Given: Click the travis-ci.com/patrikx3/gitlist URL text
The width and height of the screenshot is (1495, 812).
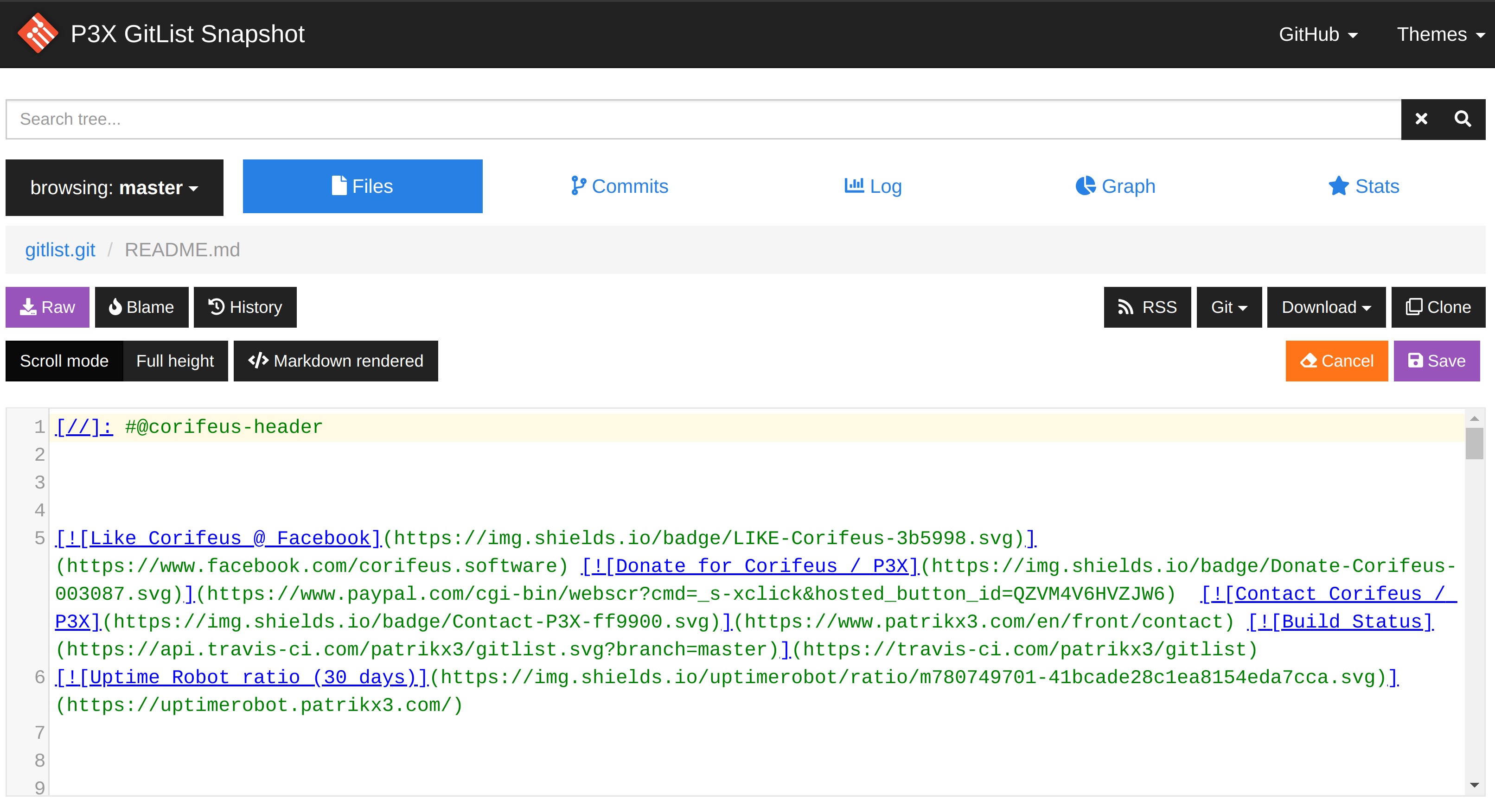Looking at the screenshot, I should (1025, 650).
